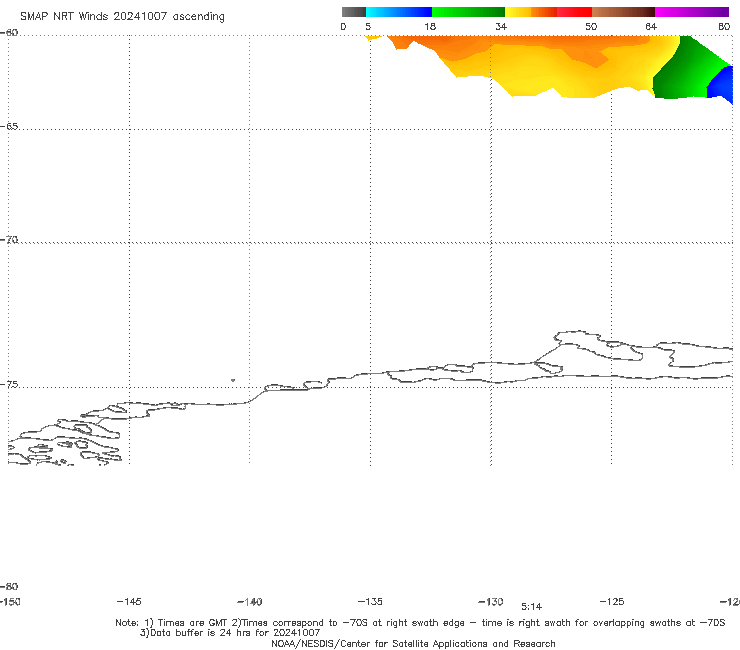Click the blue wind region at right edge
The height and width of the screenshot is (650, 740).
coord(722,85)
